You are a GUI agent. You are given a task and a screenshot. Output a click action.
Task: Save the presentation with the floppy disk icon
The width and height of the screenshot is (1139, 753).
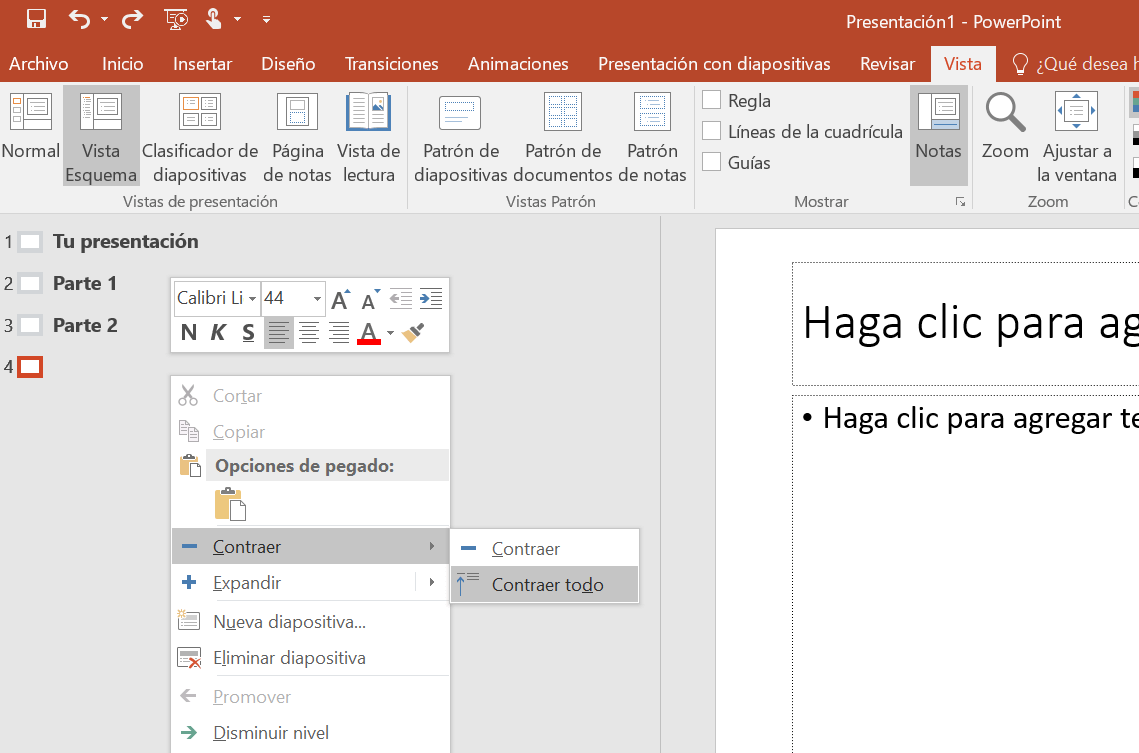36,19
